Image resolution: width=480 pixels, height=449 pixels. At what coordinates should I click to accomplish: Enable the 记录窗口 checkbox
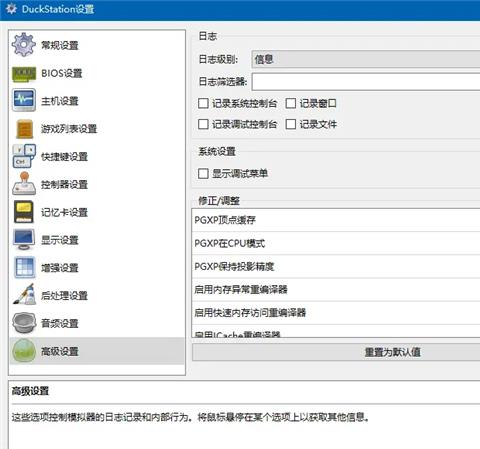point(291,103)
